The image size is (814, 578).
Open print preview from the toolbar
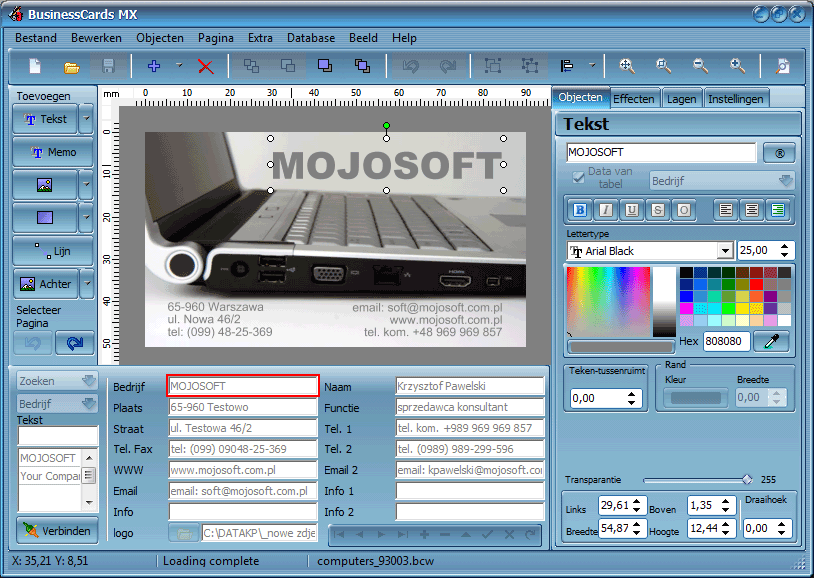(x=782, y=66)
